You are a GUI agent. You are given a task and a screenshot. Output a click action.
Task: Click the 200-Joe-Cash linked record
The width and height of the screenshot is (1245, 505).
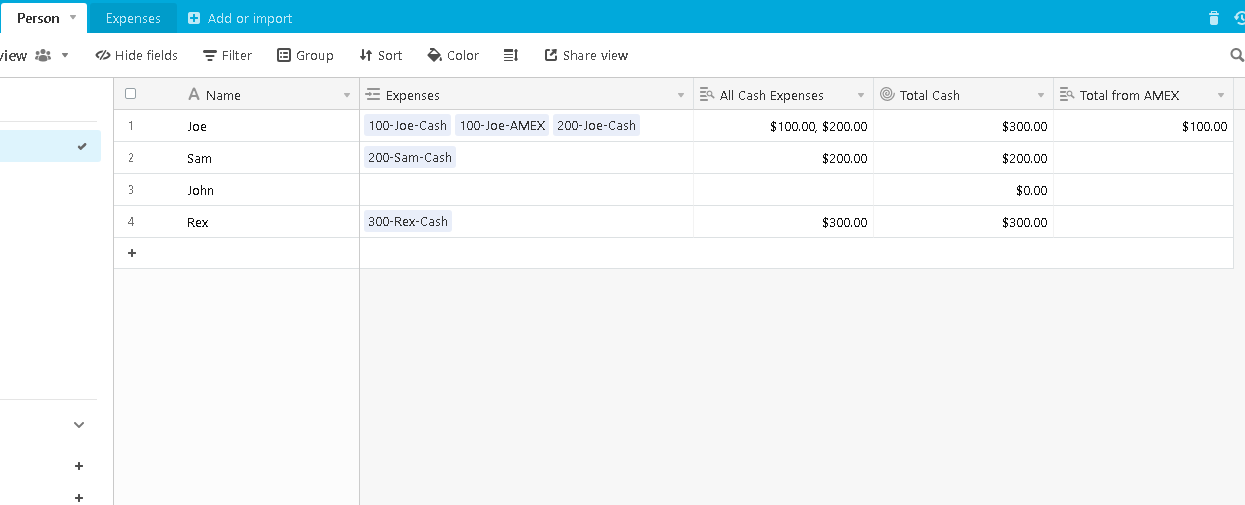[596, 125]
